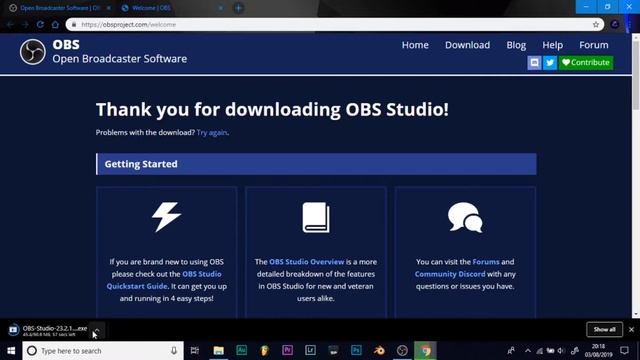Click the OBS logo in the site header
The width and height of the screenshot is (640, 360).
33,52
